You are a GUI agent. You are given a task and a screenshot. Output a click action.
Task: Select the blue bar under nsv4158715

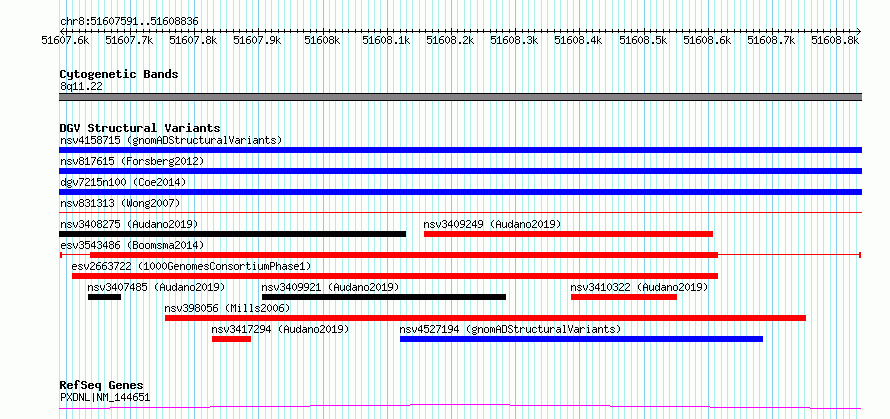tap(460, 150)
